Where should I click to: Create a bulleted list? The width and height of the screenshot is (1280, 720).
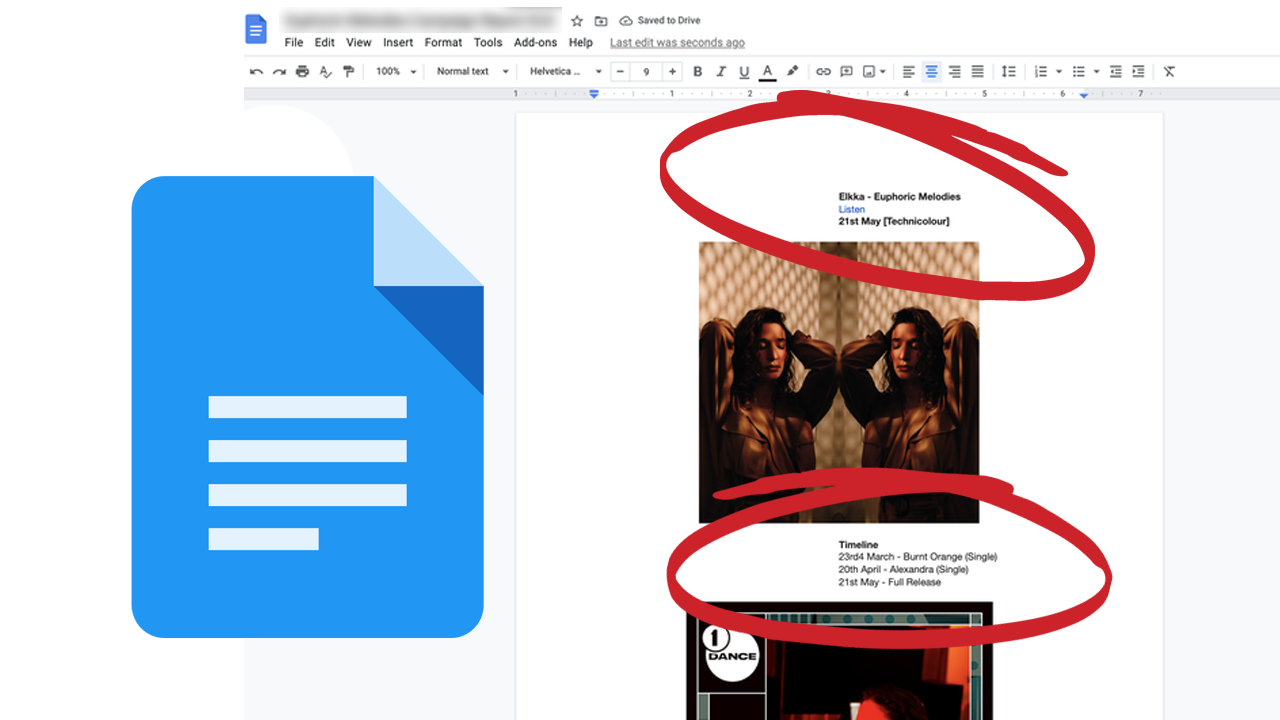pyautogui.click(x=1079, y=72)
